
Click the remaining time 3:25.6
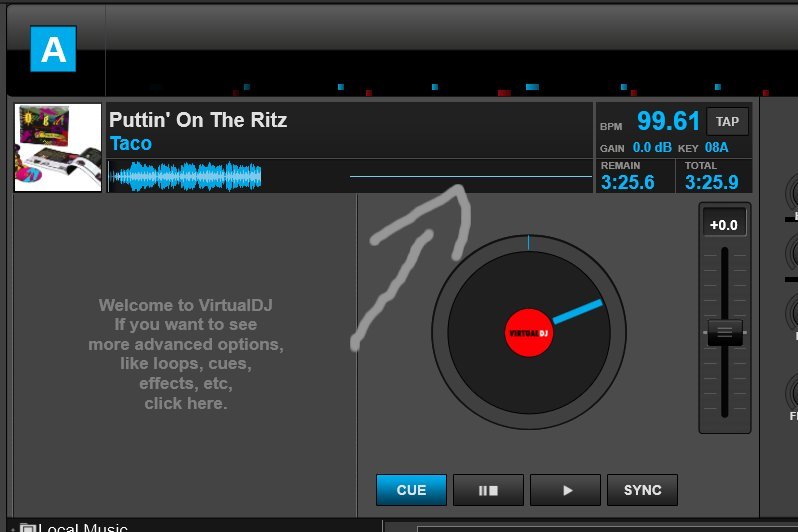(628, 182)
